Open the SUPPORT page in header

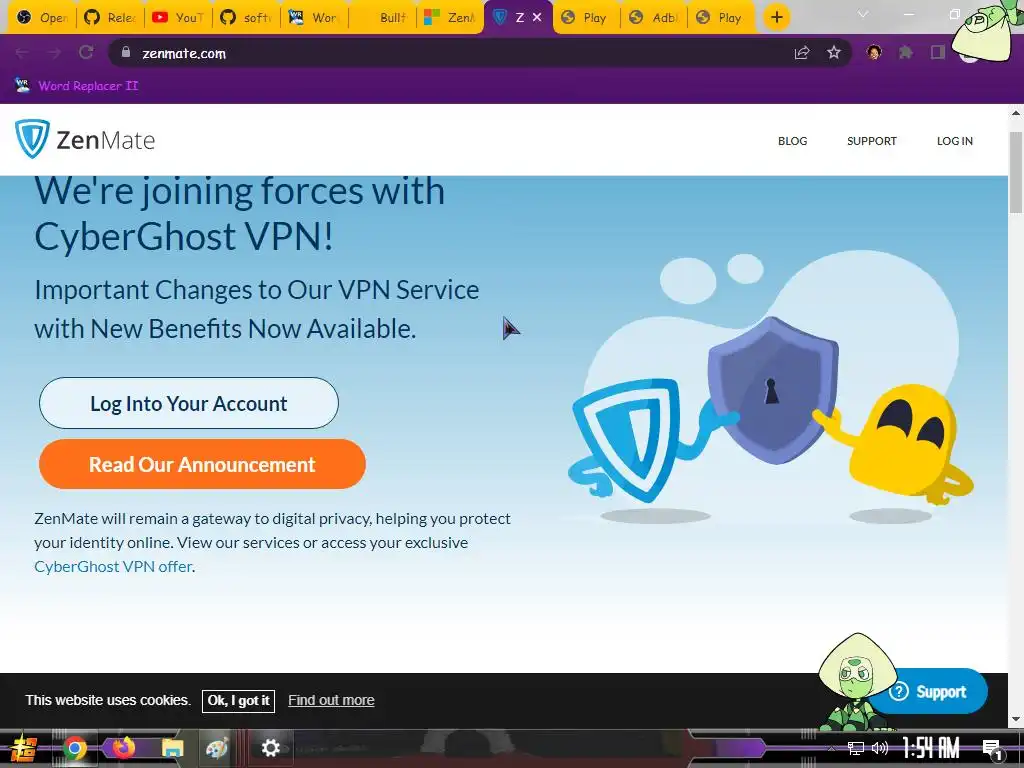tap(871, 140)
